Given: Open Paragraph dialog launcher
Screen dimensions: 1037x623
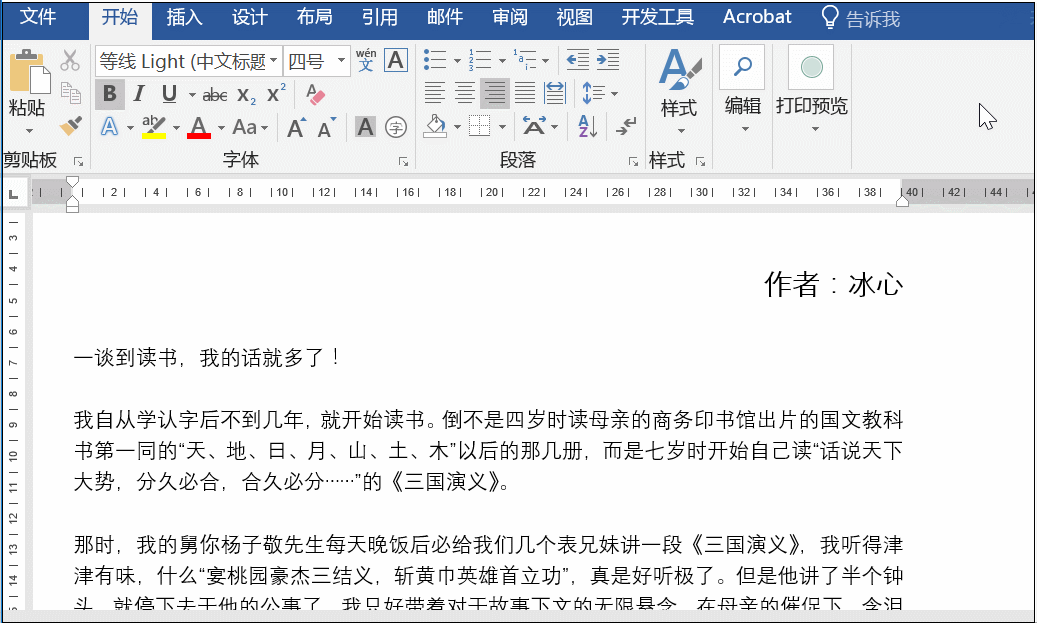Looking at the screenshot, I should [633, 162].
